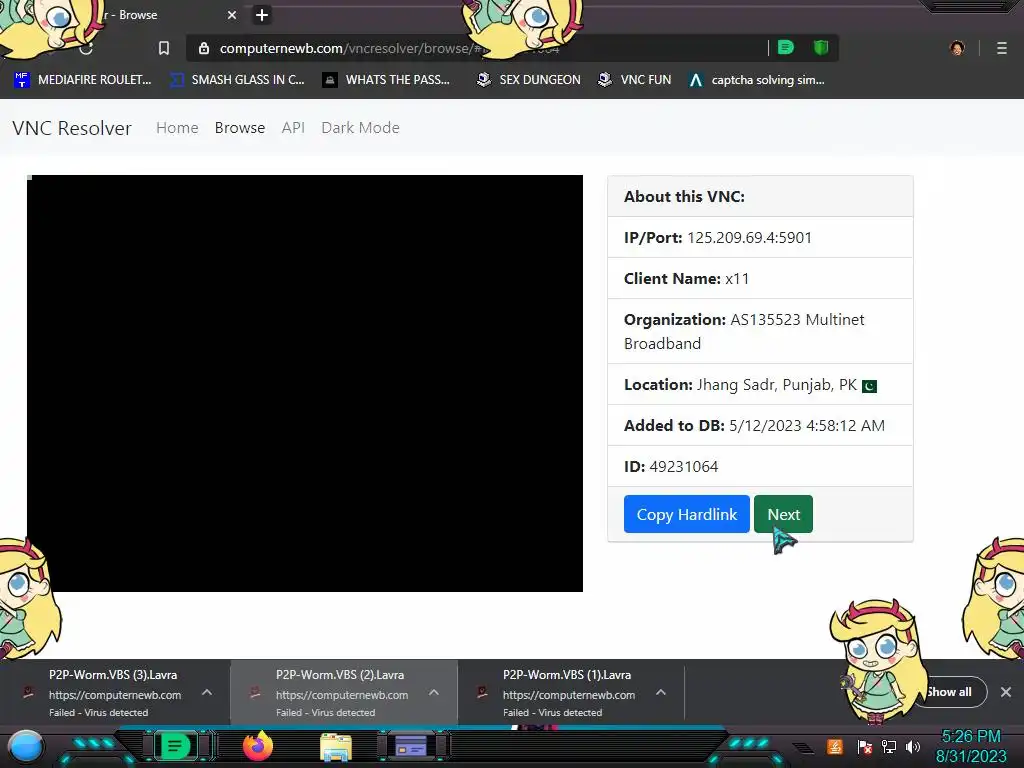Click Show all downloads button
Image resolution: width=1024 pixels, height=768 pixels.
click(x=950, y=692)
